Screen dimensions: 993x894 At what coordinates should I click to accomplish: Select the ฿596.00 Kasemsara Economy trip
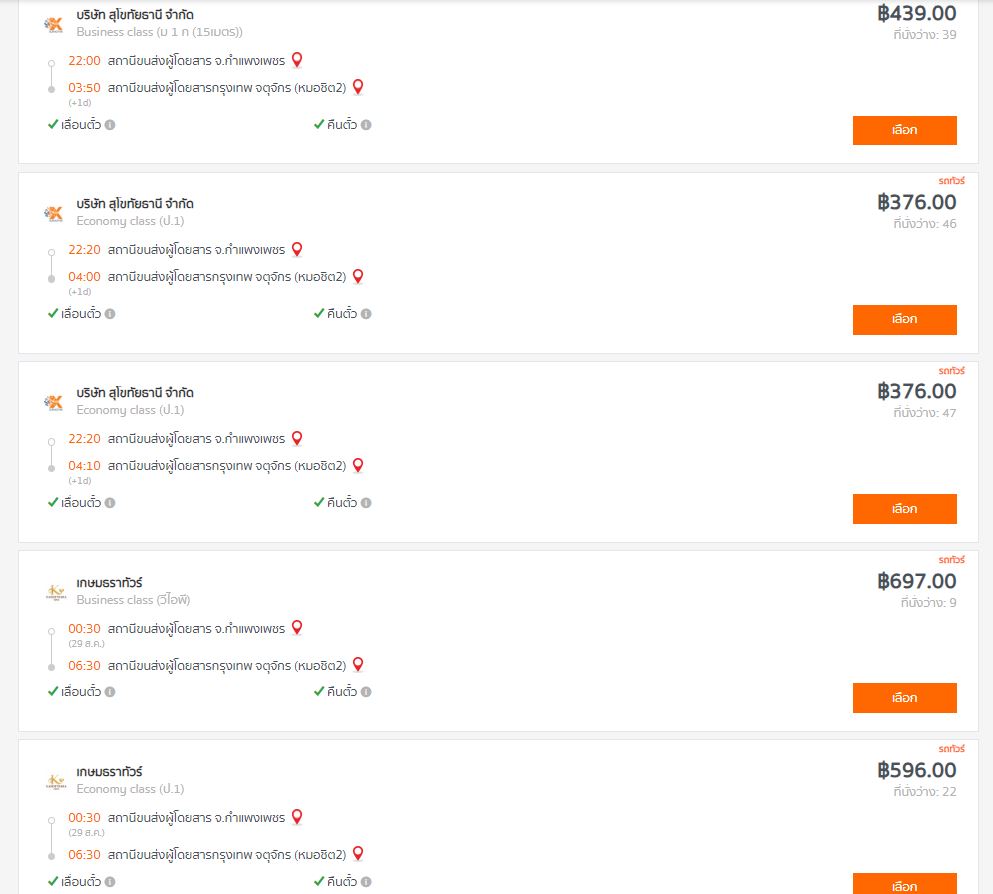904,884
